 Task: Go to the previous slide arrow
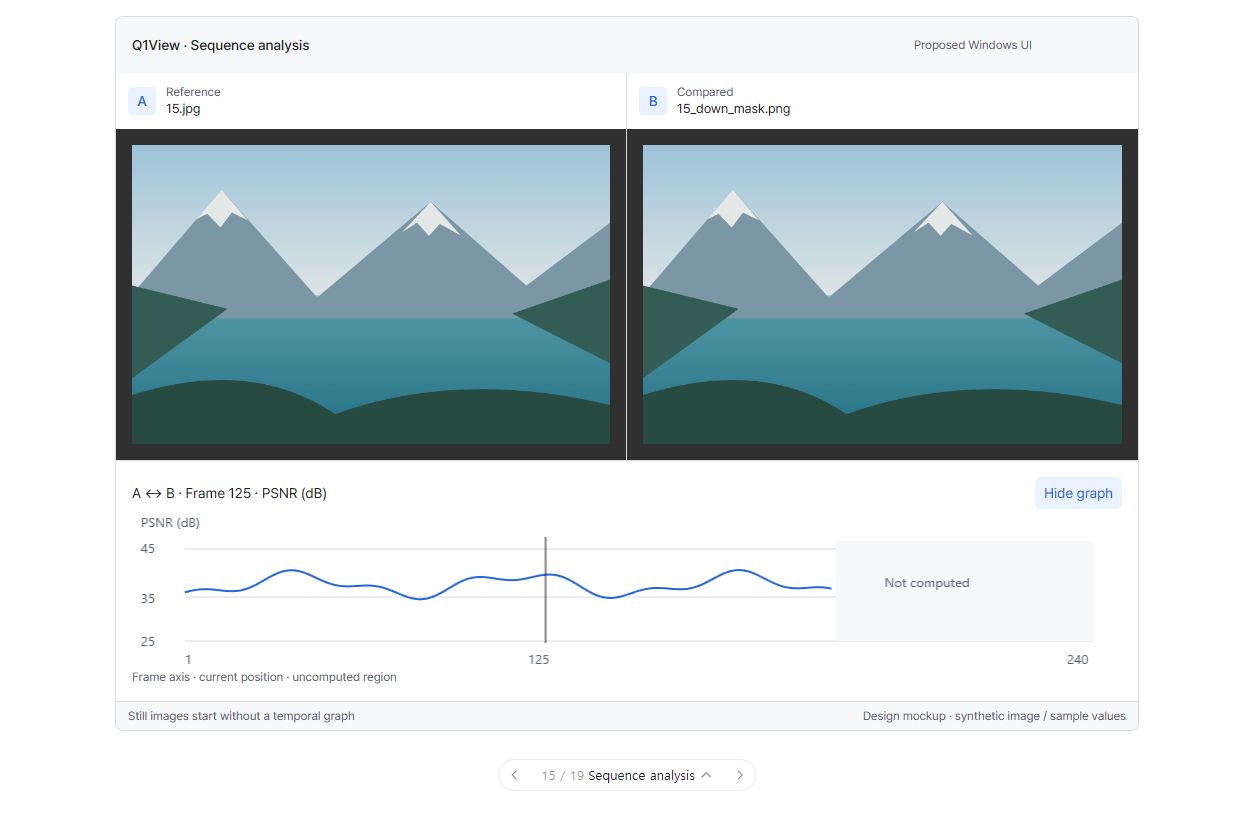coord(514,775)
